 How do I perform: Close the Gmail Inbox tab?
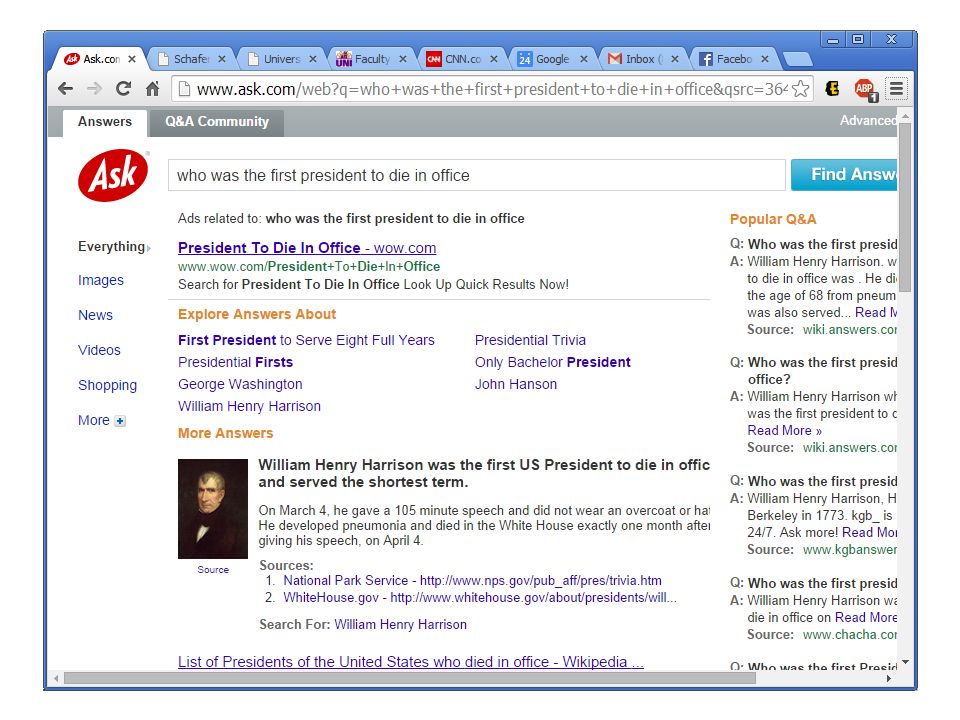[x=674, y=59]
